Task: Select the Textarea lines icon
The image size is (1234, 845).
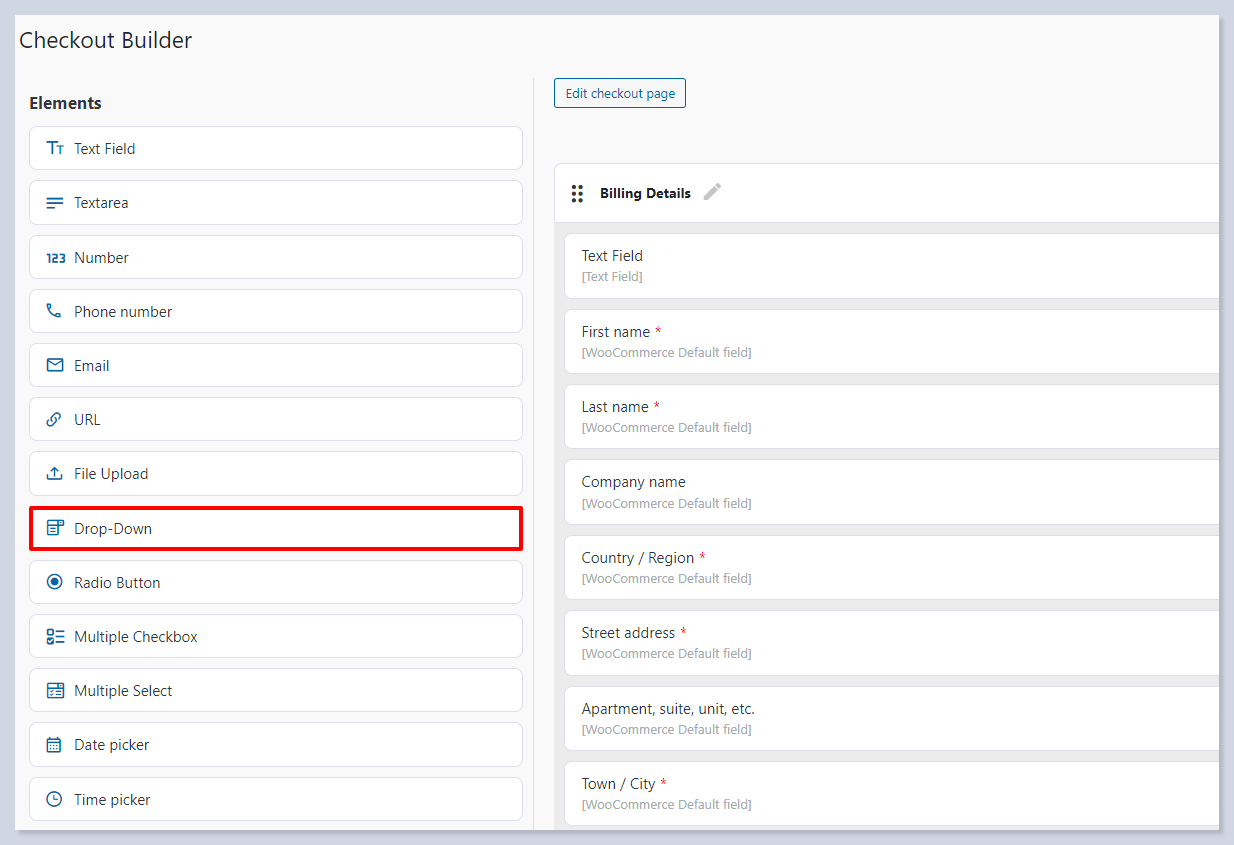Action: (55, 203)
